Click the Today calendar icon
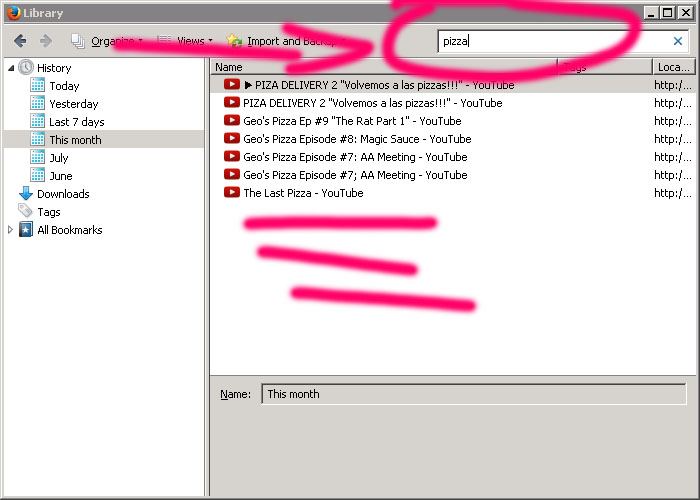This screenshot has height=500, width=700. click(38, 85)
